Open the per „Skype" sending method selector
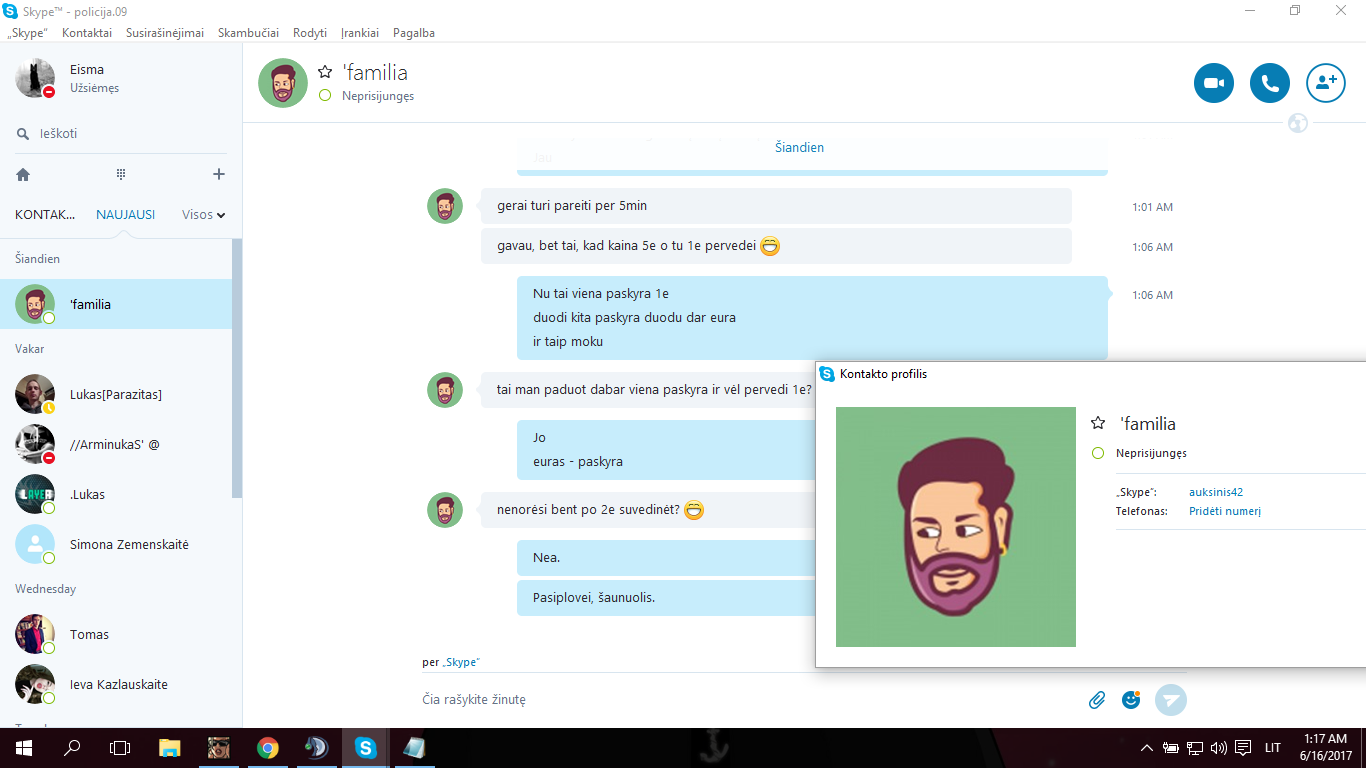 450,662
